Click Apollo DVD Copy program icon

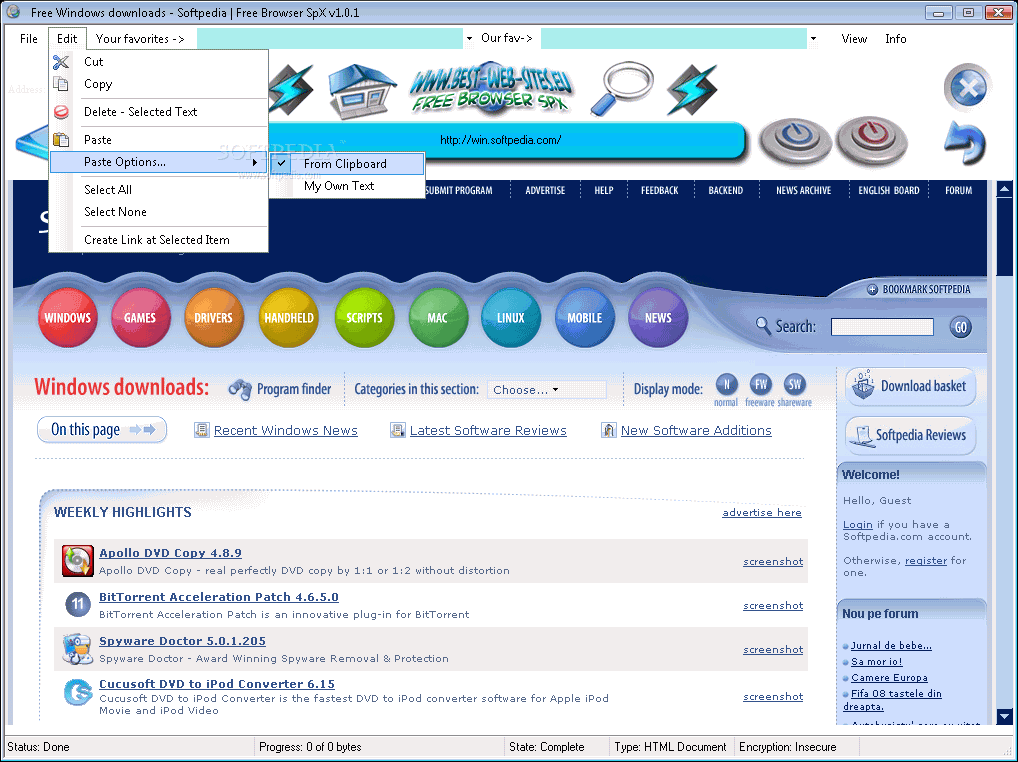[x=78, y=561]
